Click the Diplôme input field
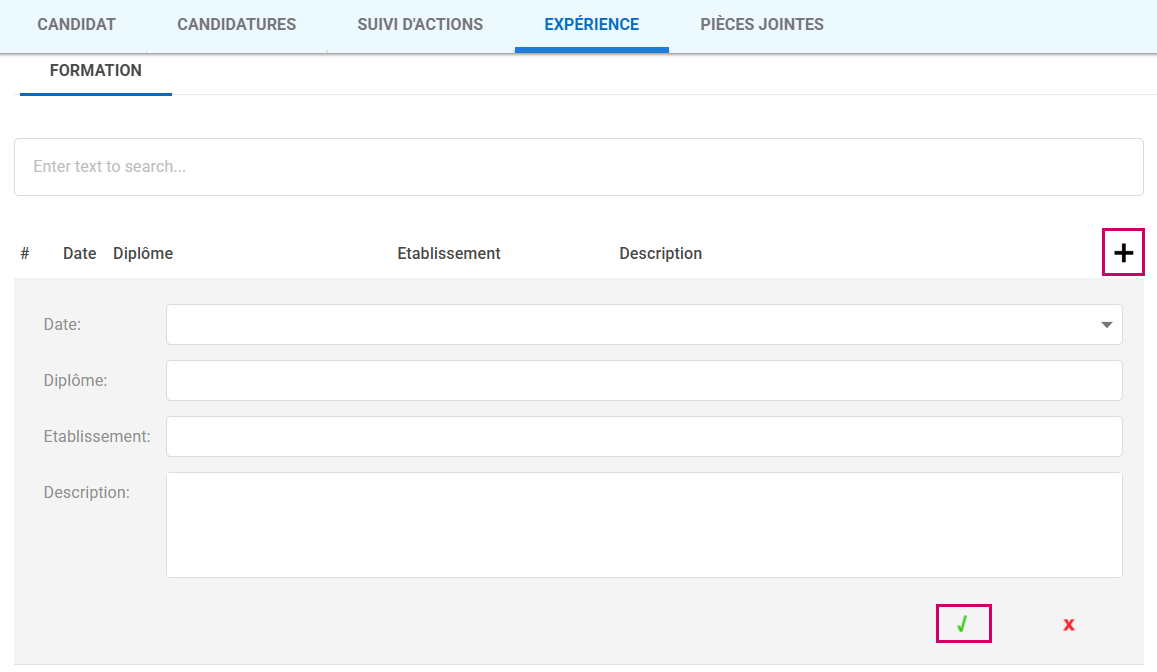 click(643, 381)
